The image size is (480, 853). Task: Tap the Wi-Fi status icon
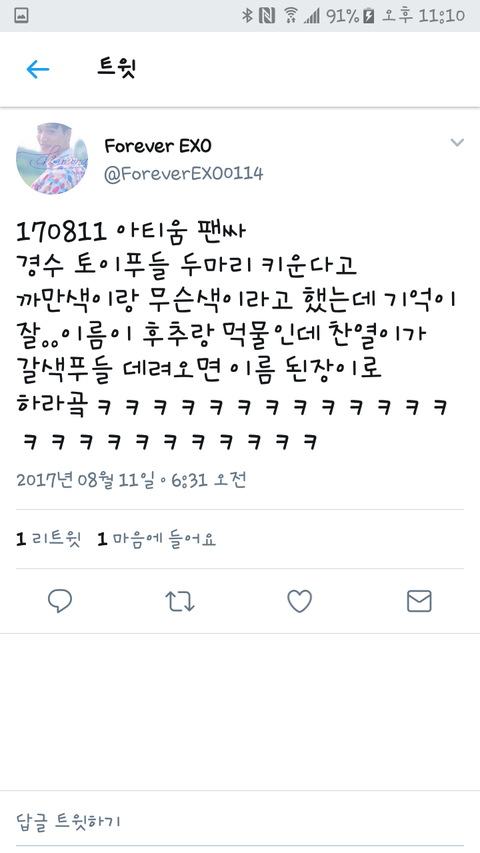[x=291, y=16]
